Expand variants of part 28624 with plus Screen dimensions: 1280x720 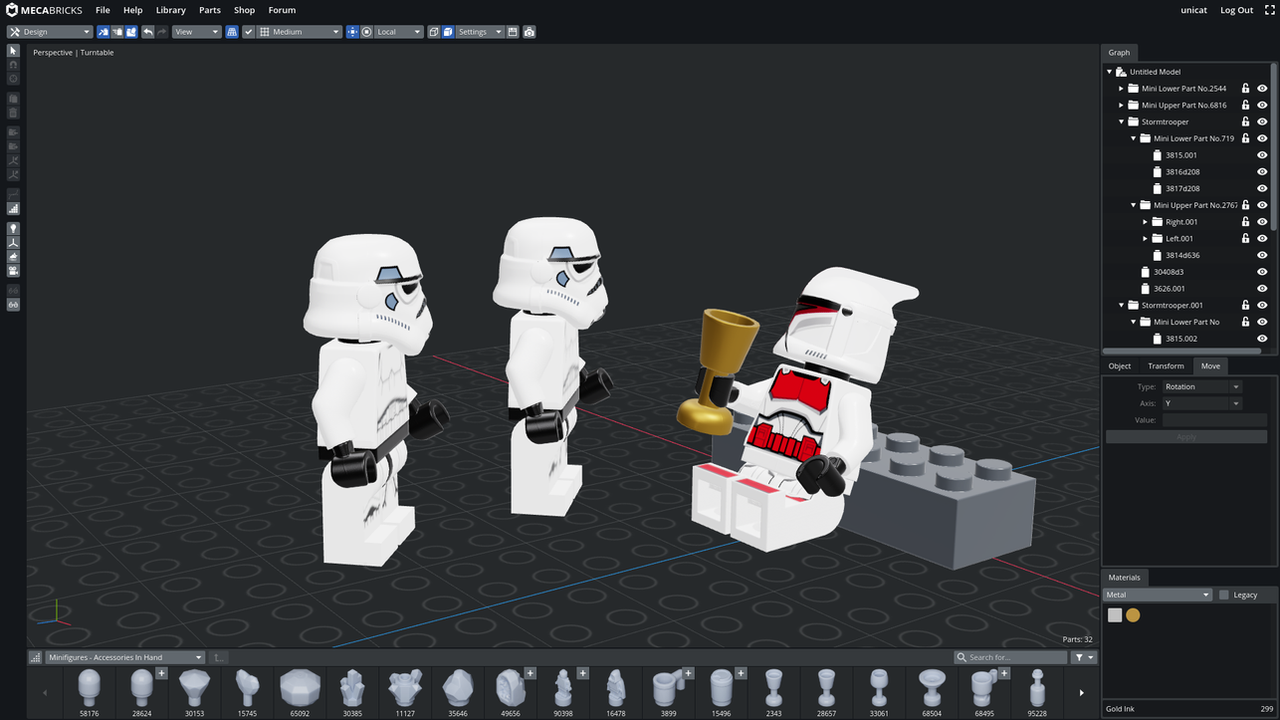click(x=161, y=673)
